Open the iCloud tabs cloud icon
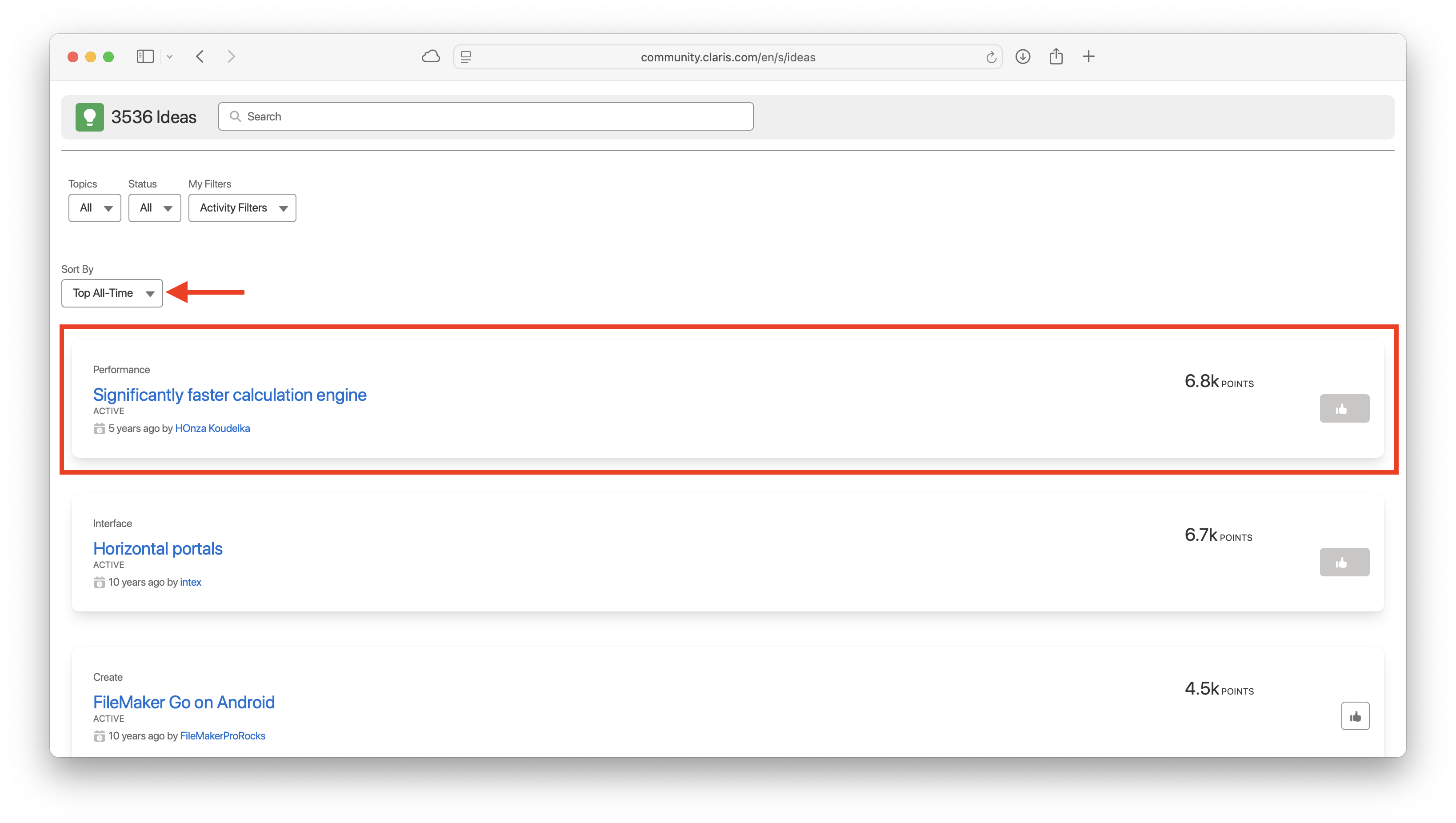Viewport: 1456px width, 823px height. click(431, 56)
